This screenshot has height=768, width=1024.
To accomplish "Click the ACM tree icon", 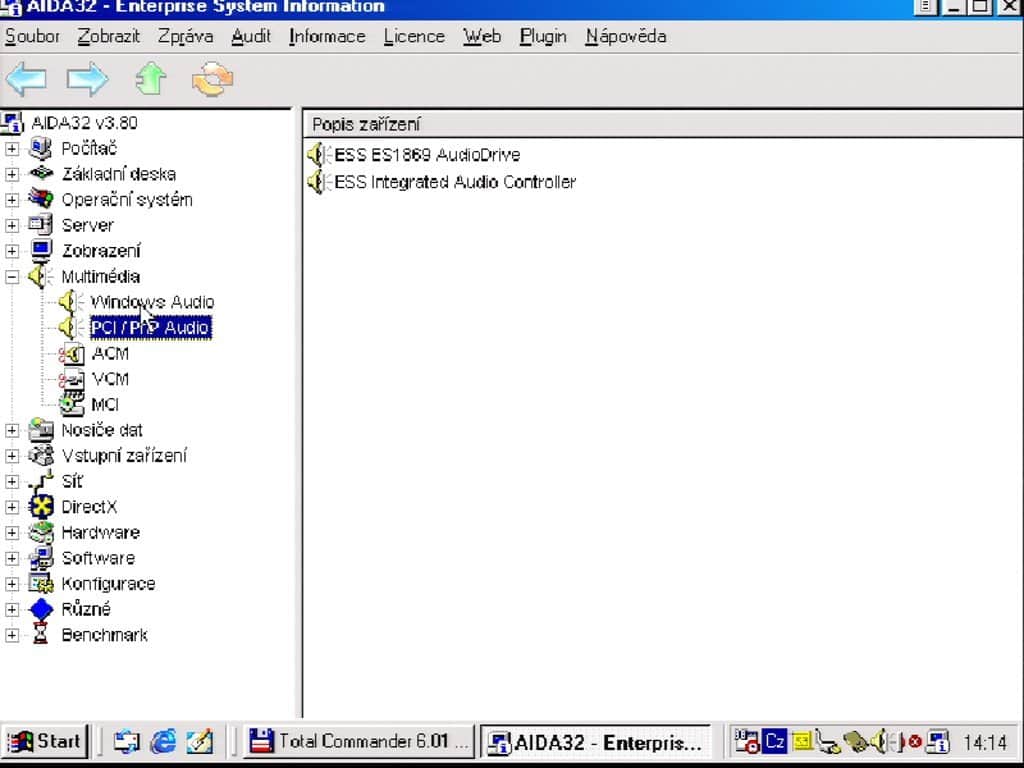I will (71, 353).
